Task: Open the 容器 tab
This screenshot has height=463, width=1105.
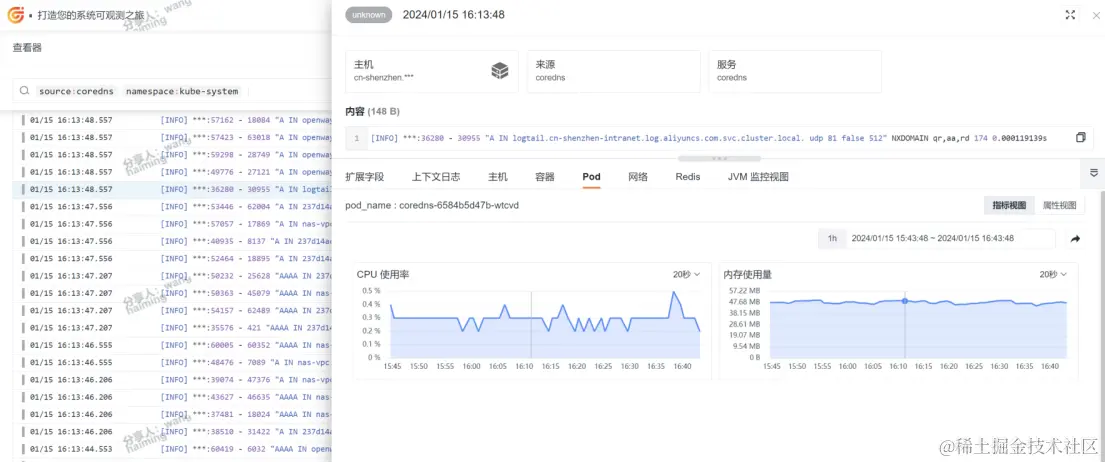Action: tap(545, 177)
